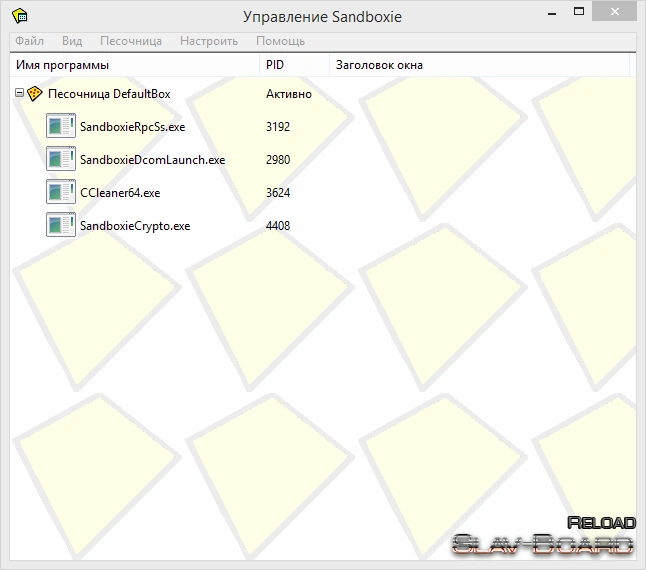Sort by Заголовок окна column header
Image resolution: width=646 pixels, height=570 pixels.
(480, 65)
